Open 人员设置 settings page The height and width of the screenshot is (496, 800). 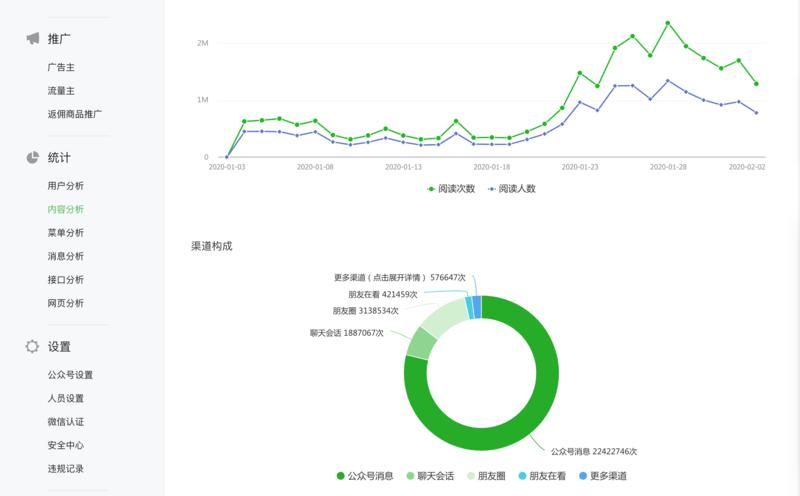coord(66,399)
